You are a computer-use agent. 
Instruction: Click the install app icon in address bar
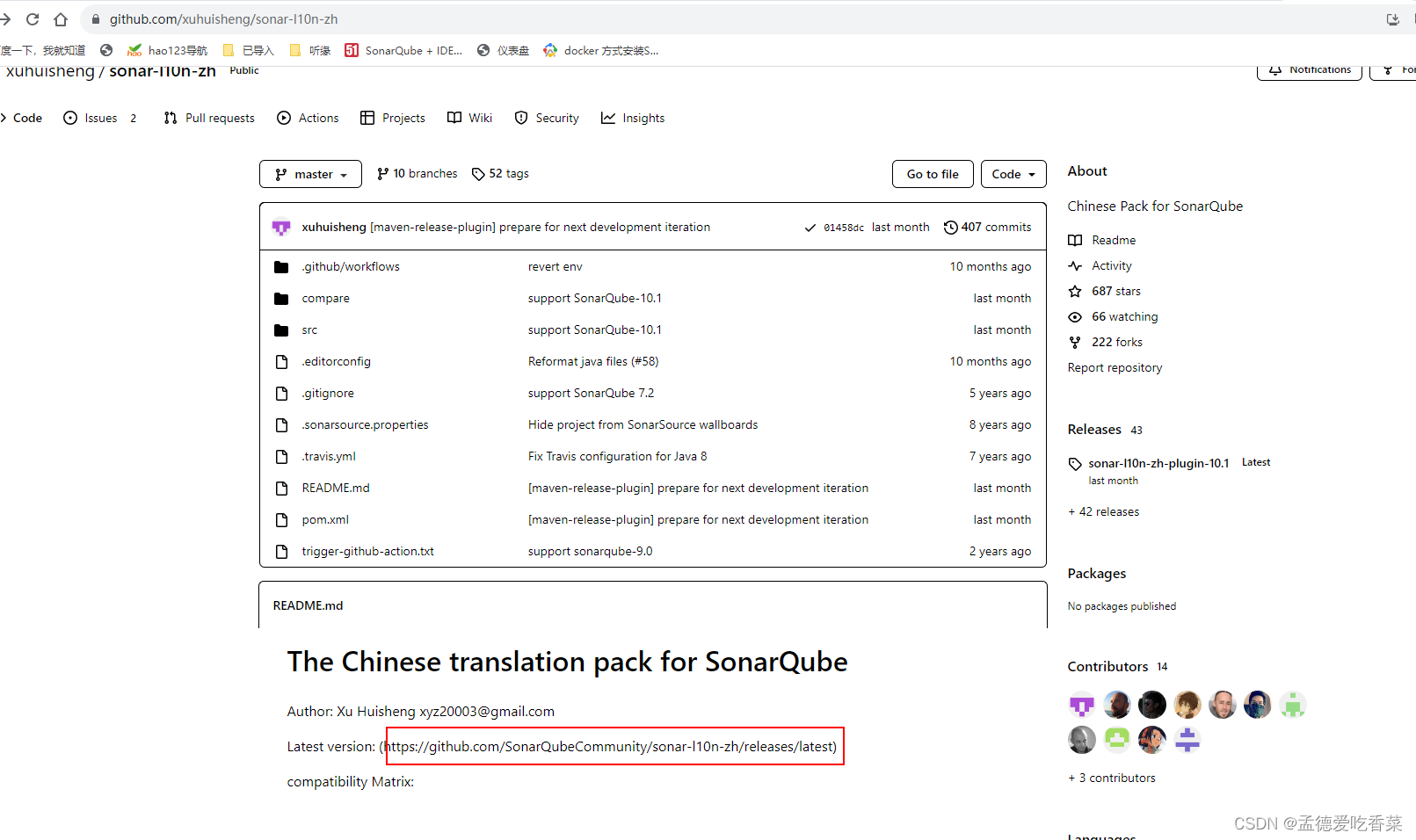tap(1393, 18)
